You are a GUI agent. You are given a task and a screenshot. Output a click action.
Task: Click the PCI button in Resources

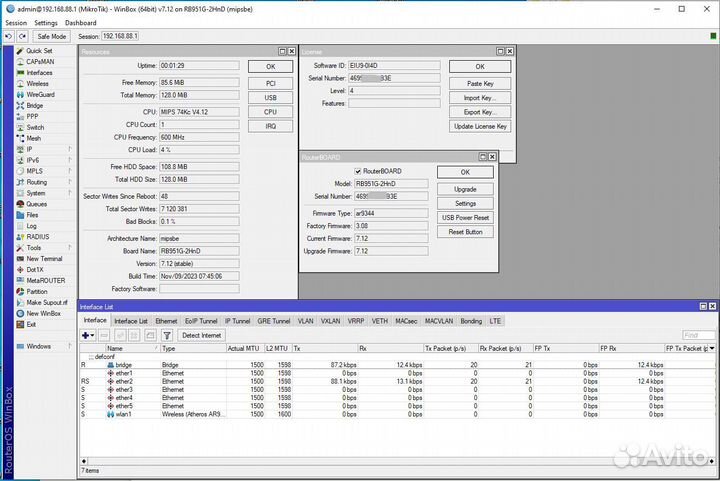[x=270, y=84]
